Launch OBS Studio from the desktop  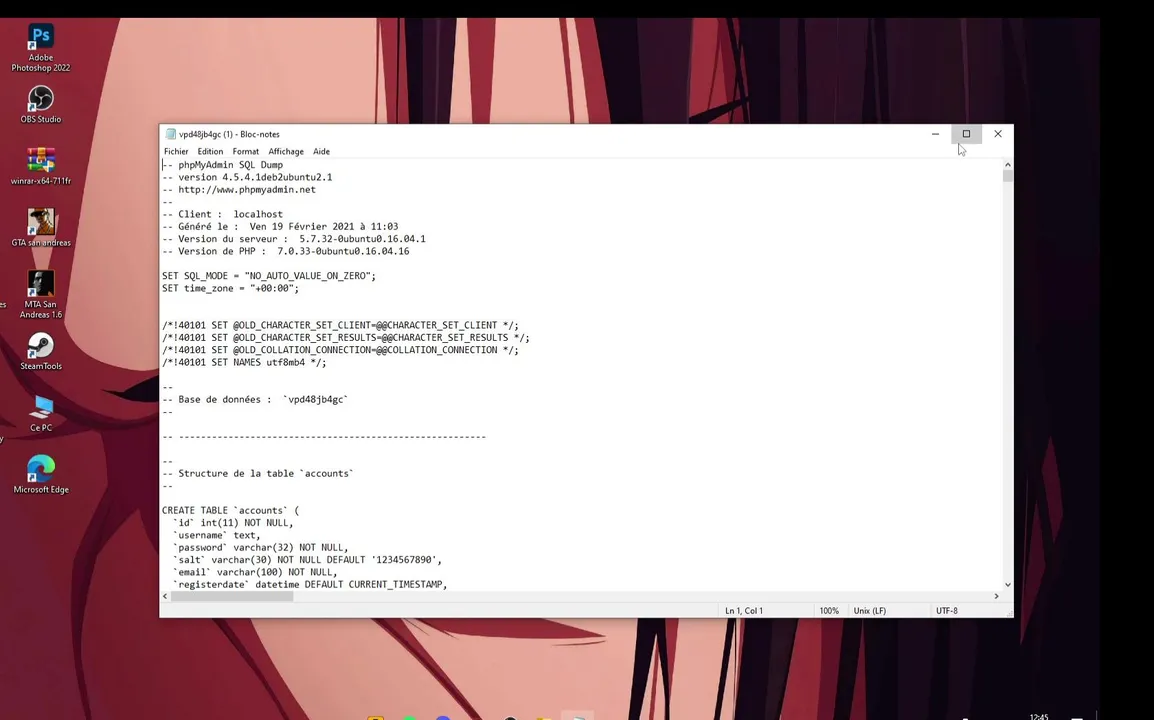(x=40, y=104)
